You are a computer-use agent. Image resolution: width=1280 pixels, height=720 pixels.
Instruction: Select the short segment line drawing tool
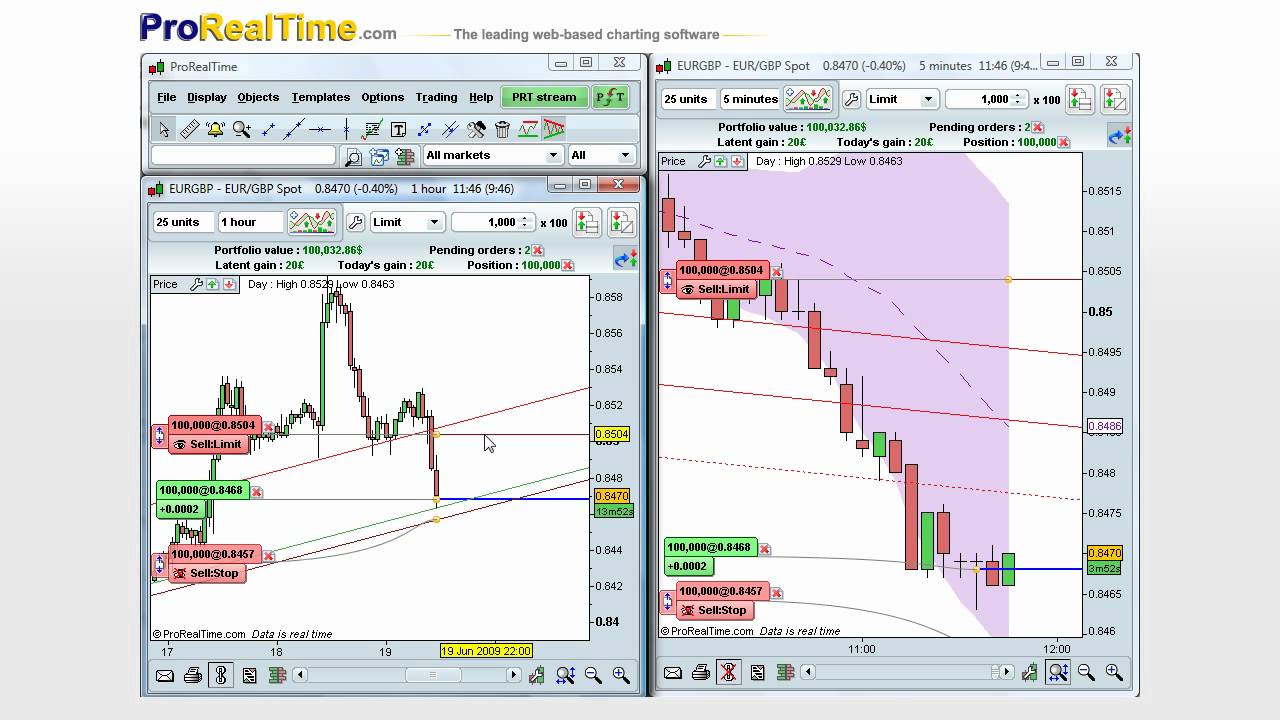point(268,129)
